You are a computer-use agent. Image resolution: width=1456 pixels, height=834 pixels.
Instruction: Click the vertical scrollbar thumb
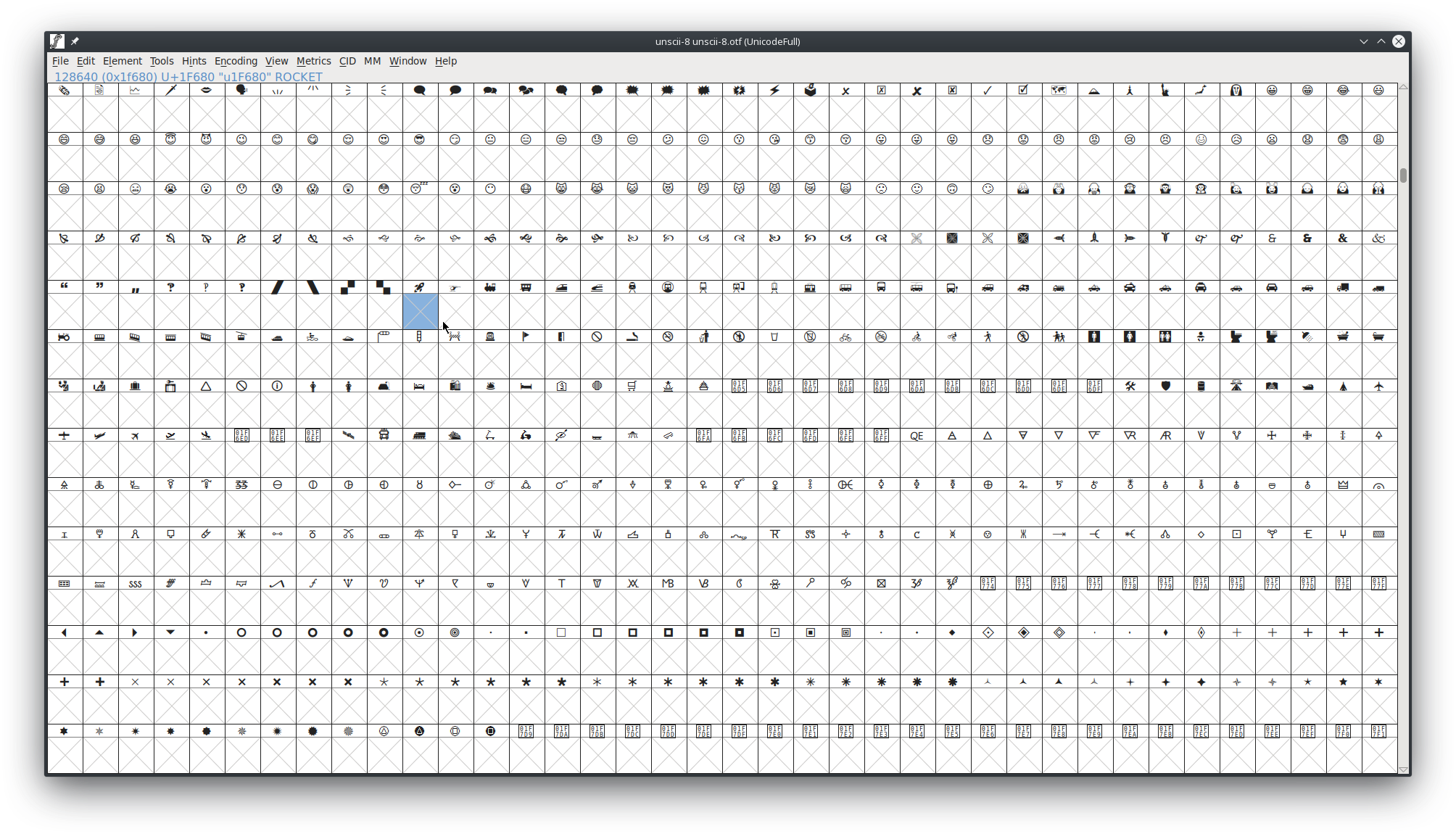point(1403,176)
